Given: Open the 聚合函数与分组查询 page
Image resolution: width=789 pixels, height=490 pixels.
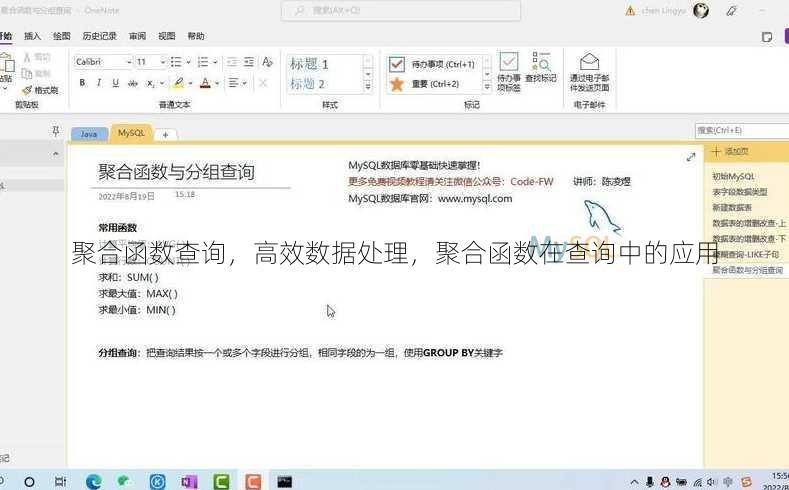Looking at the screenshot, I should tap(747, 270).
